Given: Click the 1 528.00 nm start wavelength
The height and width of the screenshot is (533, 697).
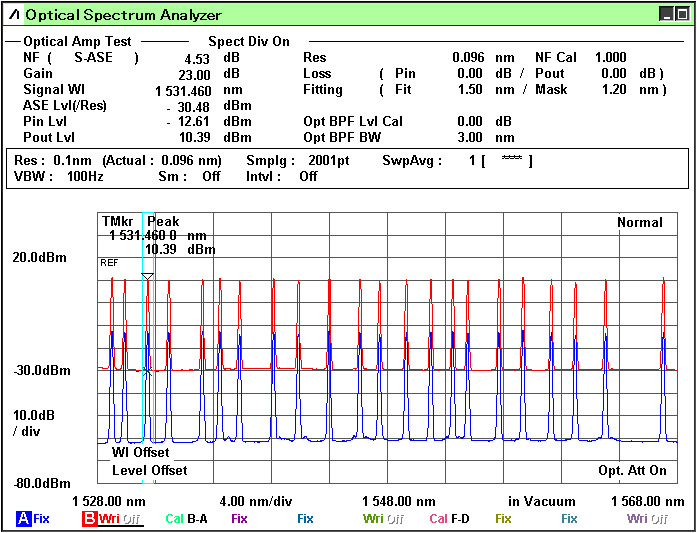Looking at the screenshot, I should click(109, 502).
